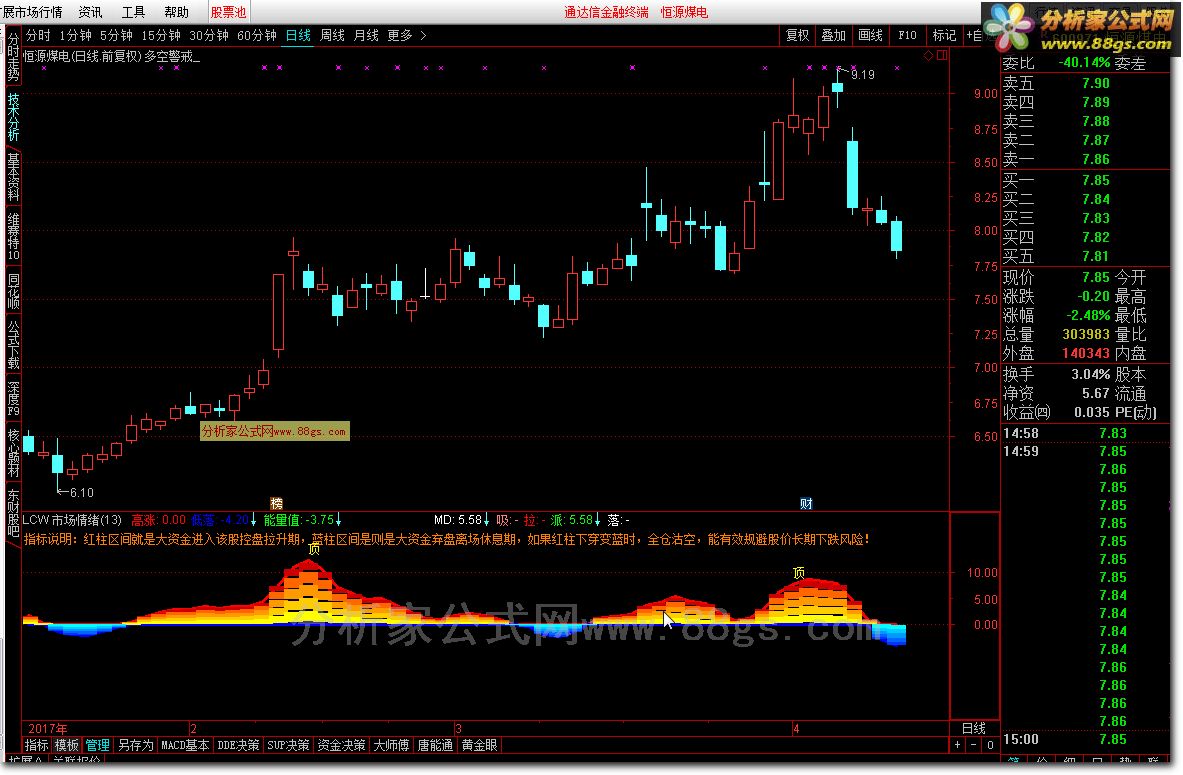Click the 换手 3.04% value
Image resolution: width=1183 pixels, height=775 pixels.
pos(1090,374)
